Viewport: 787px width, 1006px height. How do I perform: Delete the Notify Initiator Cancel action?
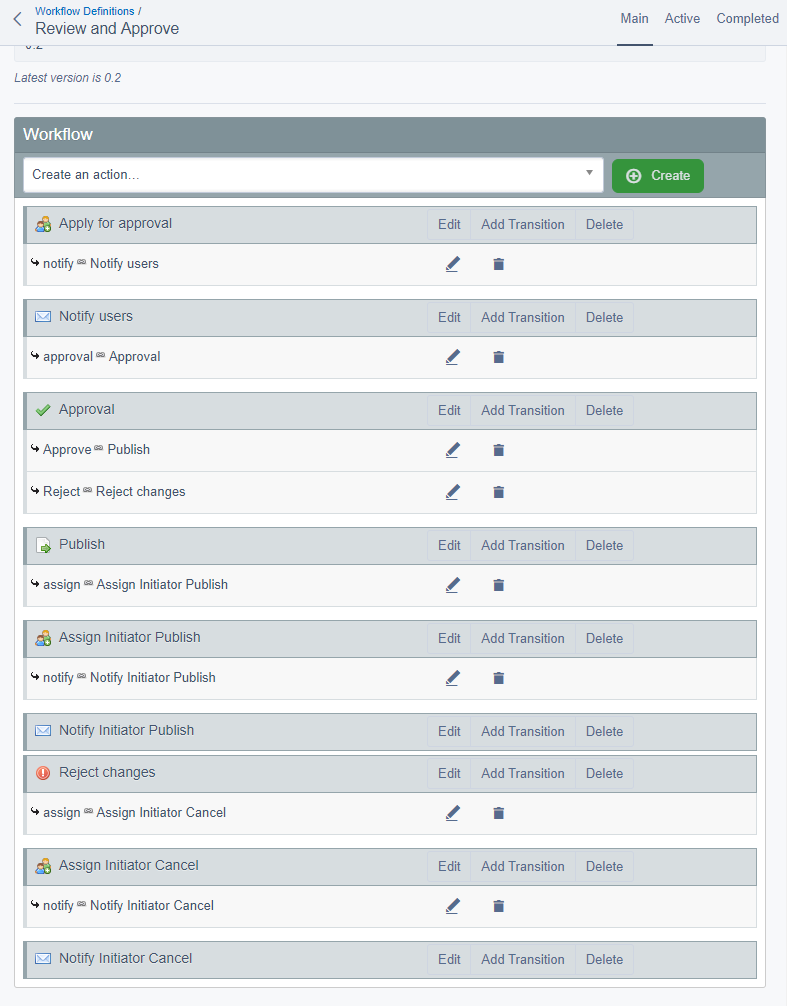click(604, 960)
